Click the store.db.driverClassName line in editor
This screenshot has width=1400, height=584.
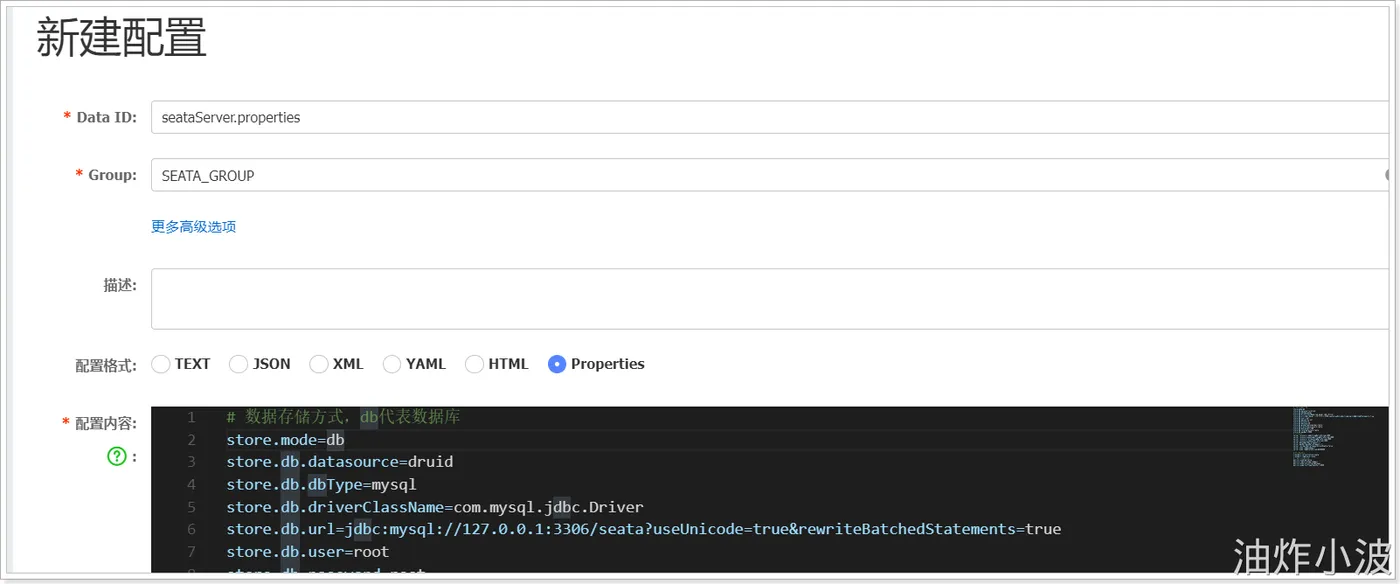pyautogui.click(x=435, y=507)
